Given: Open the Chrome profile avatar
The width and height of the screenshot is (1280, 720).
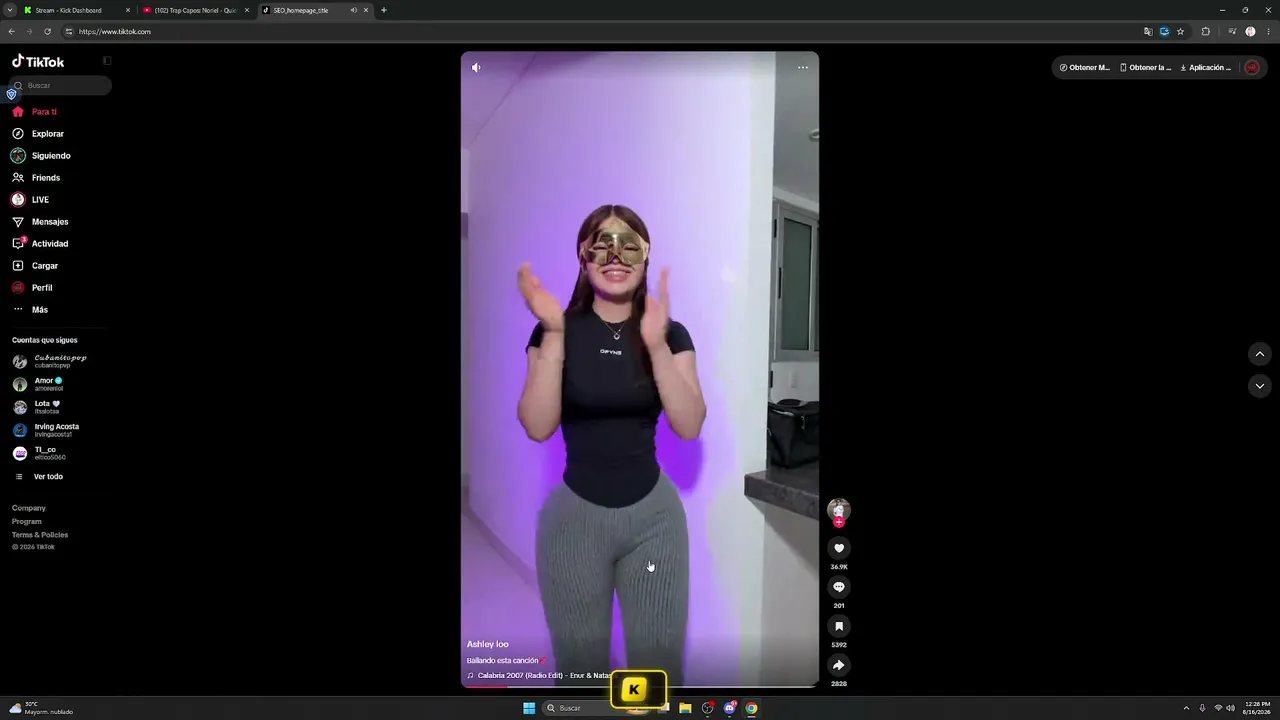Looking at the screenshot, I should point(1250,32).
